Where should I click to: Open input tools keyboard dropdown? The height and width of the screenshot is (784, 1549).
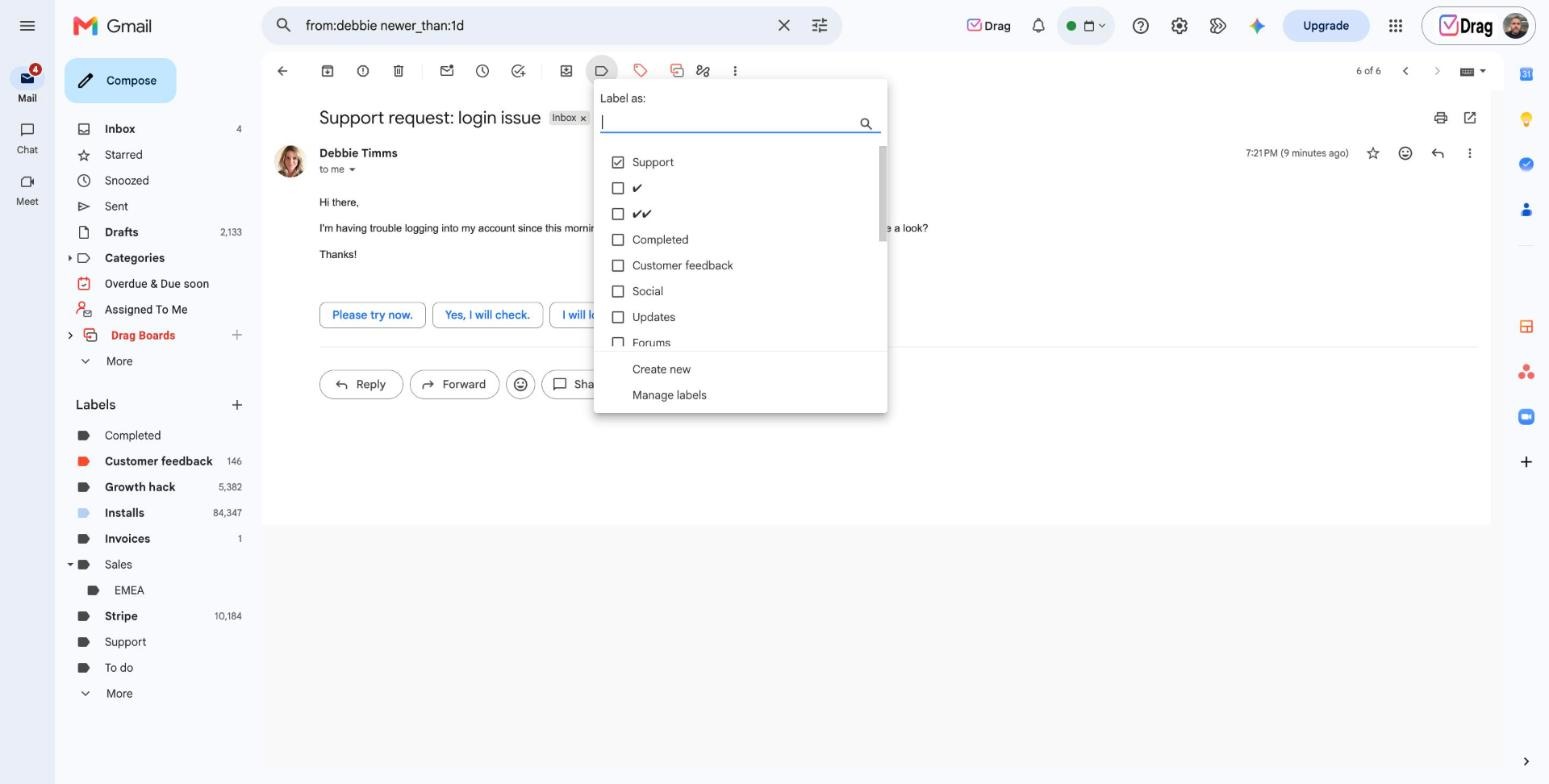pos(1473,71)
